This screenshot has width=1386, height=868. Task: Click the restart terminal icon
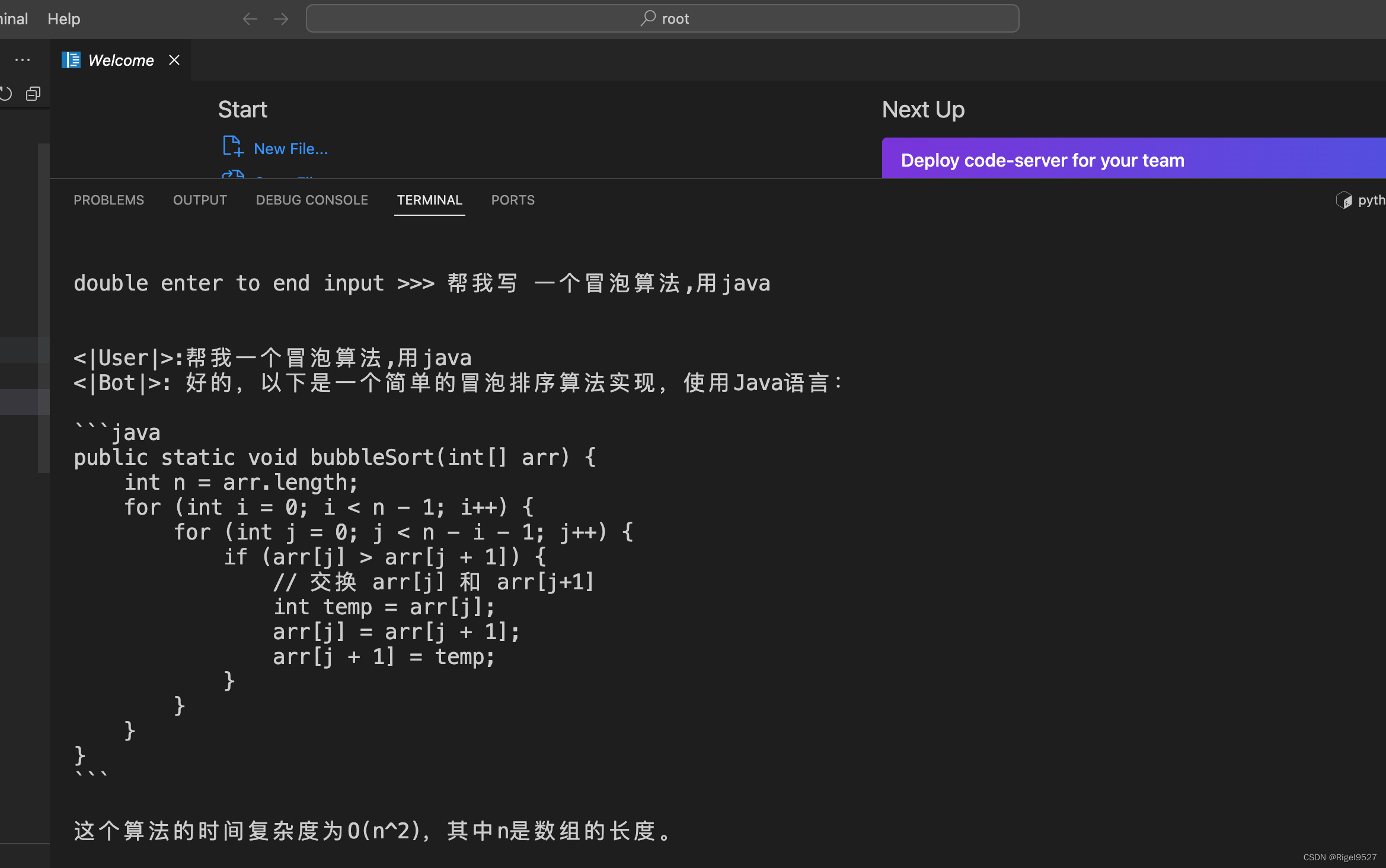point(6,93)
